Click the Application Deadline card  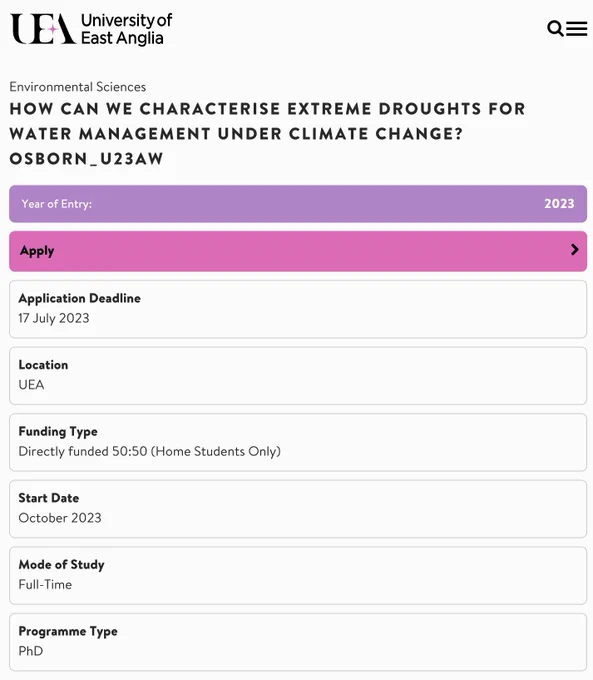coord(298,309)
